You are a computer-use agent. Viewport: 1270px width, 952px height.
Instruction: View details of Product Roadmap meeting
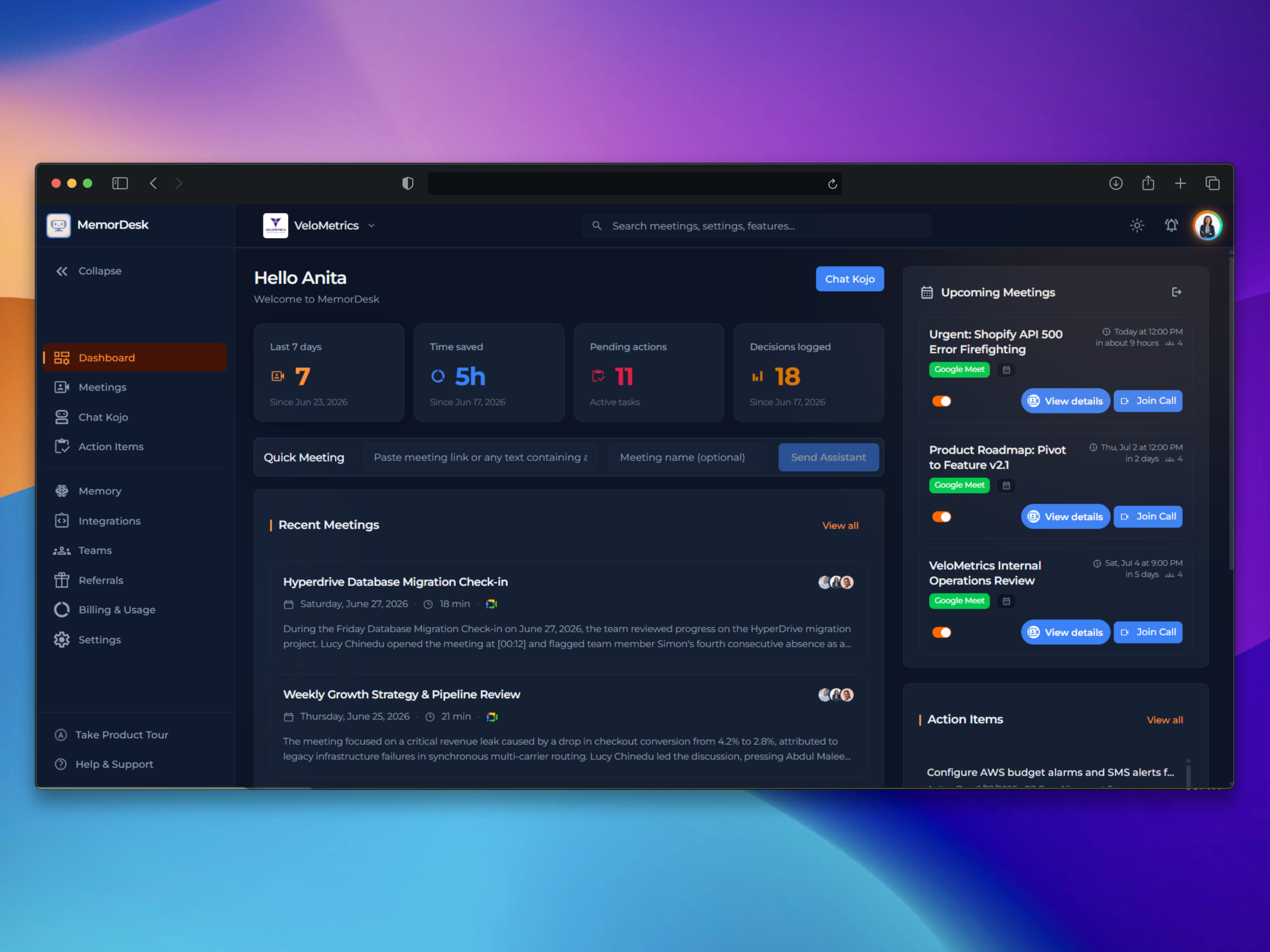[x=1065, y=517]
